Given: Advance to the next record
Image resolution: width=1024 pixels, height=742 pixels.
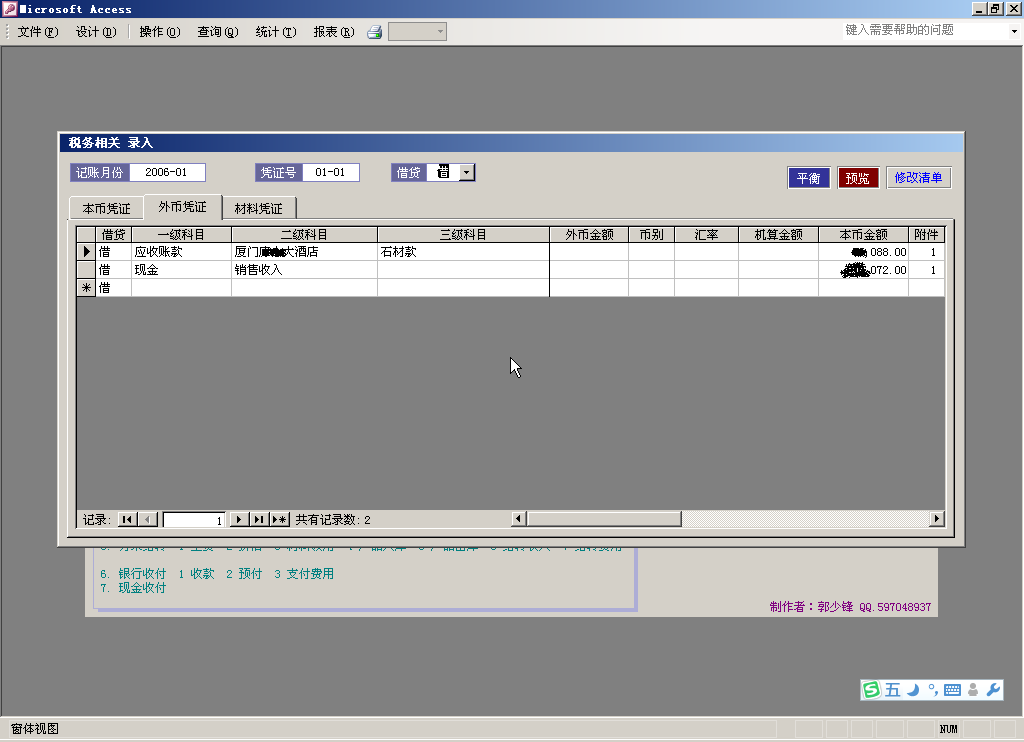Looking at the screenshot, I should pyautogui.click(x=239, y=519).
